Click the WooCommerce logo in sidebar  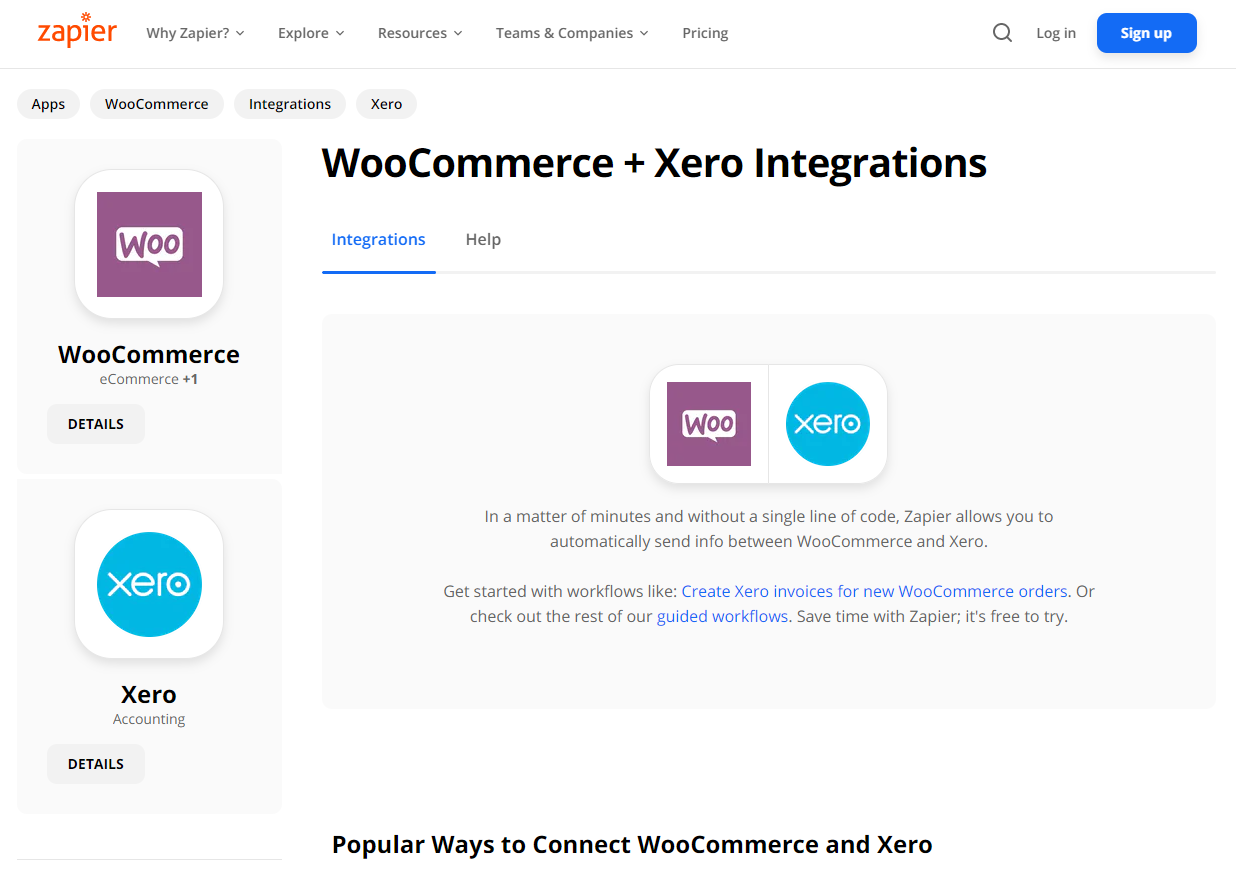click(x=149, y=244)
